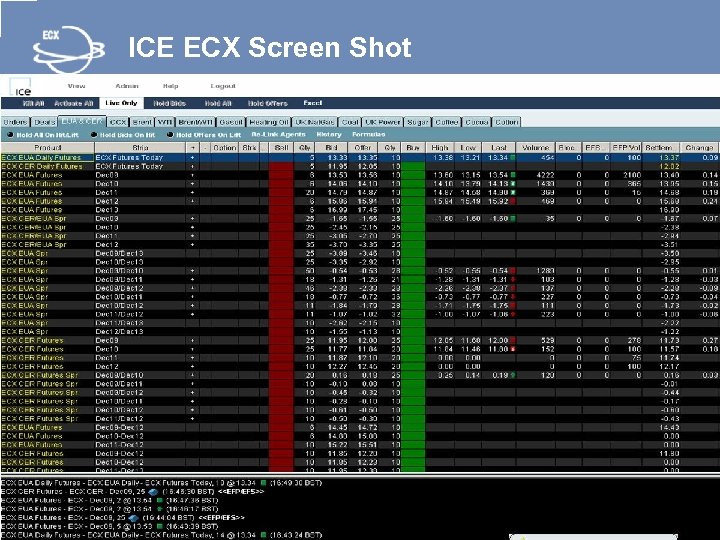This screenshot has height=540, width=720.
Task: Expand the ECX CER Futures Spr Dec09/Dec10 row plus
Action: pos(192,375)
